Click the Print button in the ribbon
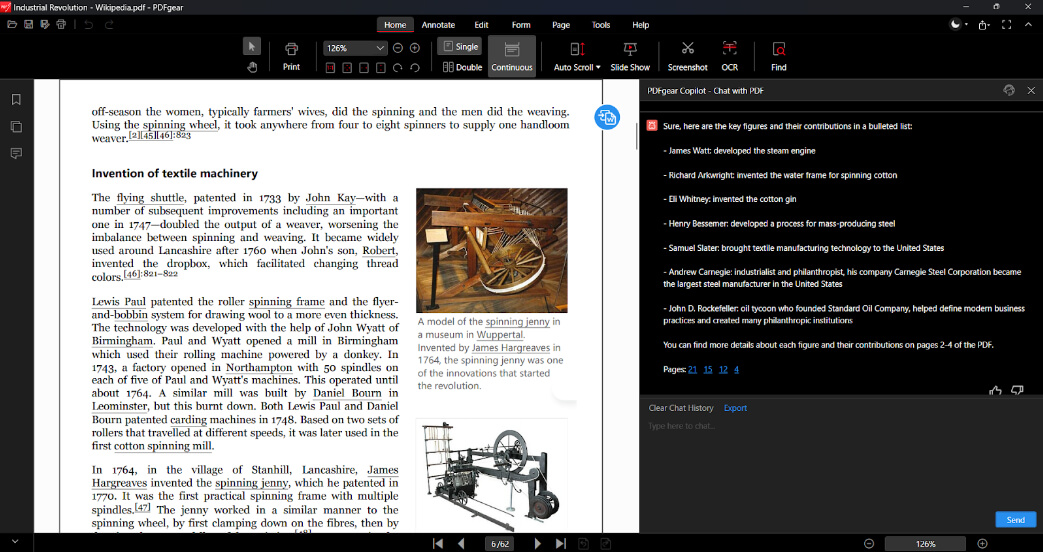 pos(291,57)
